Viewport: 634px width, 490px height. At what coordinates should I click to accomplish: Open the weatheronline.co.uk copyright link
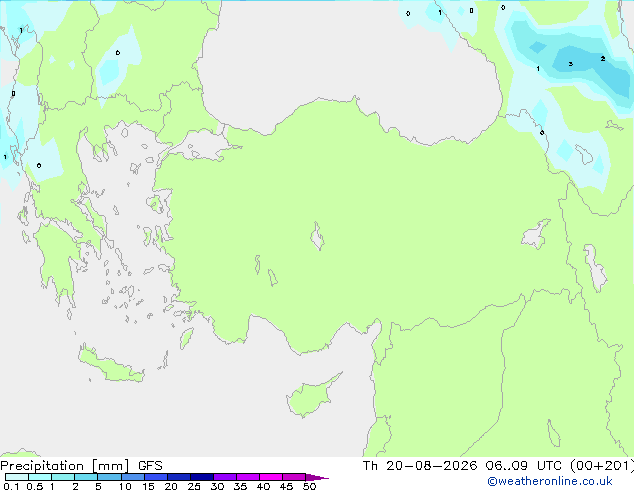coord(550,481)
